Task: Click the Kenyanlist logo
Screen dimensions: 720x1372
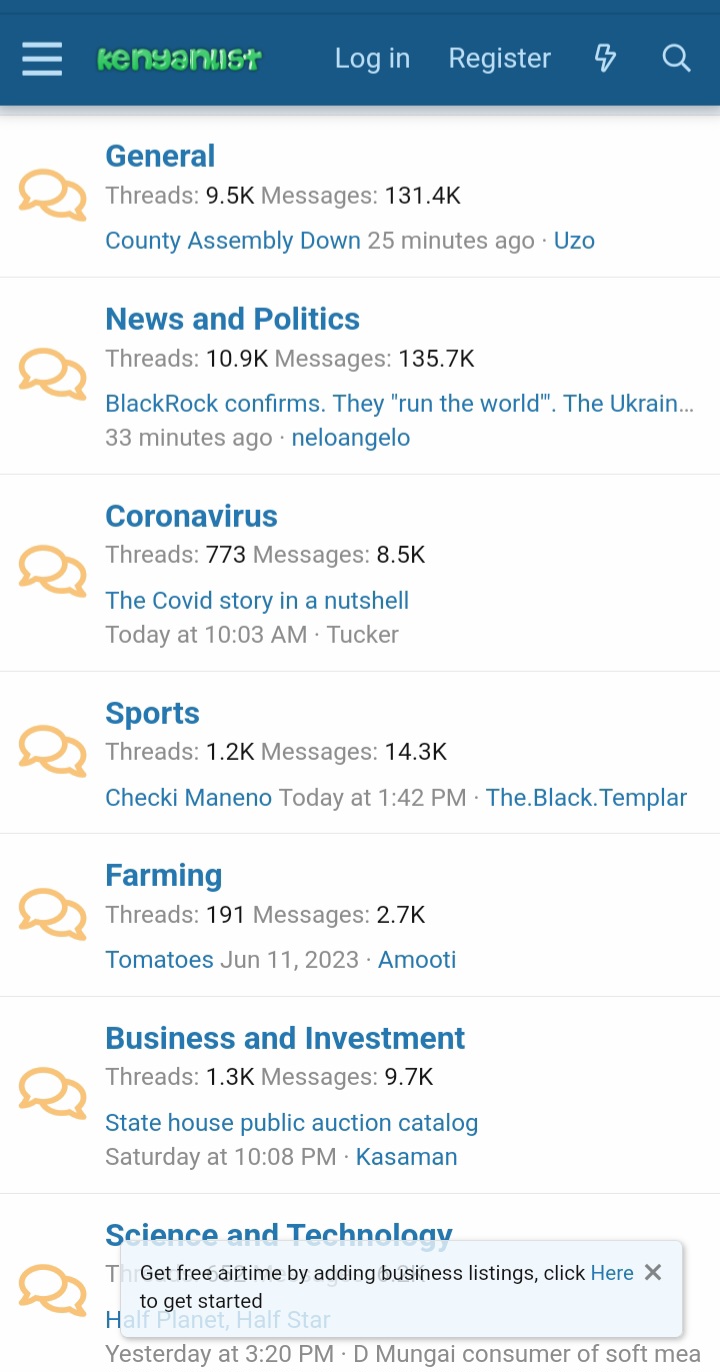Action: [x=179, y=59]
